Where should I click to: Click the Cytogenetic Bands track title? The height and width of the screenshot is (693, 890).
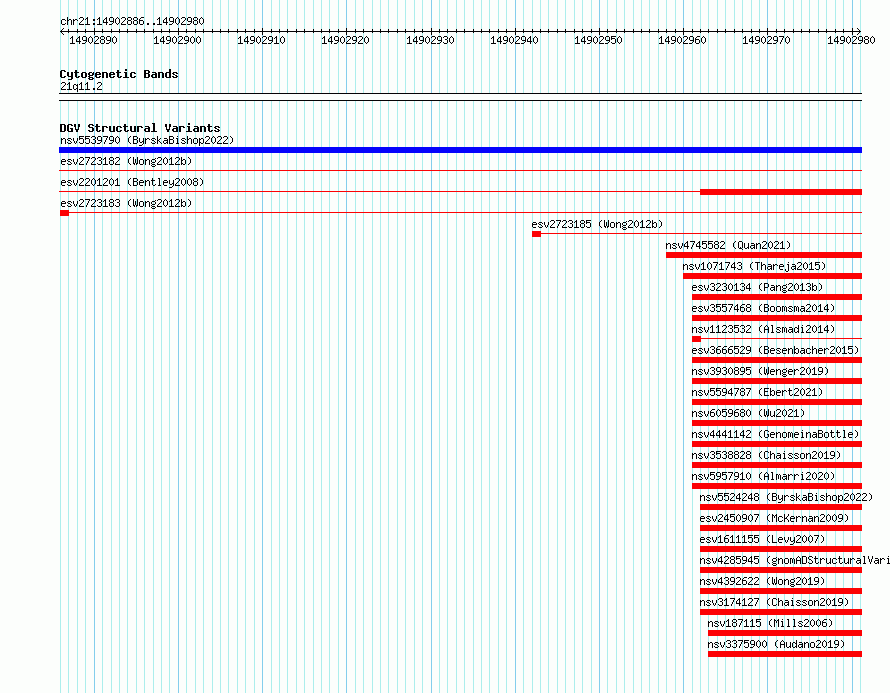pos(119,74)
